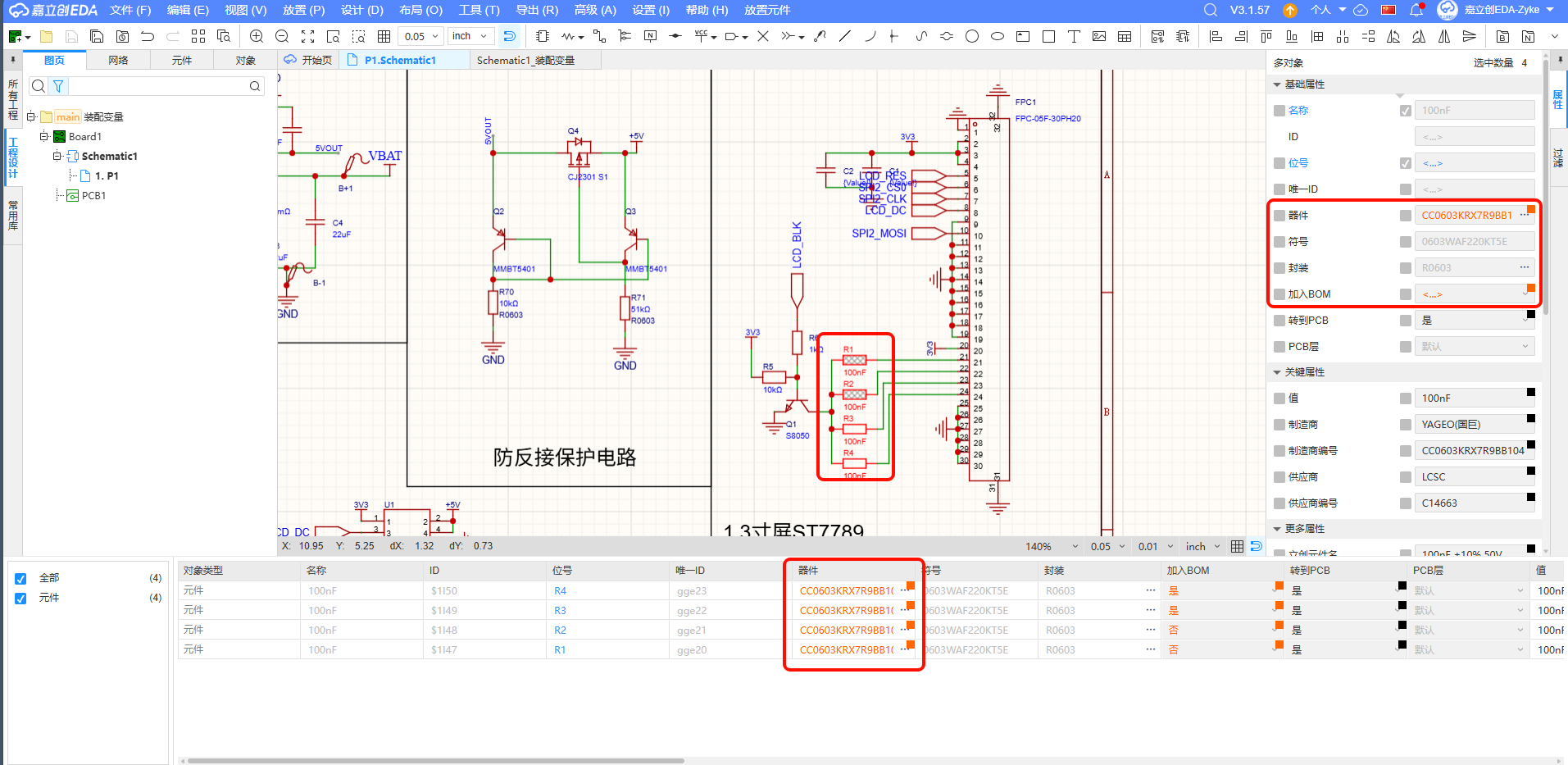Click the insert image icon in toolbar

point(1099,36)
